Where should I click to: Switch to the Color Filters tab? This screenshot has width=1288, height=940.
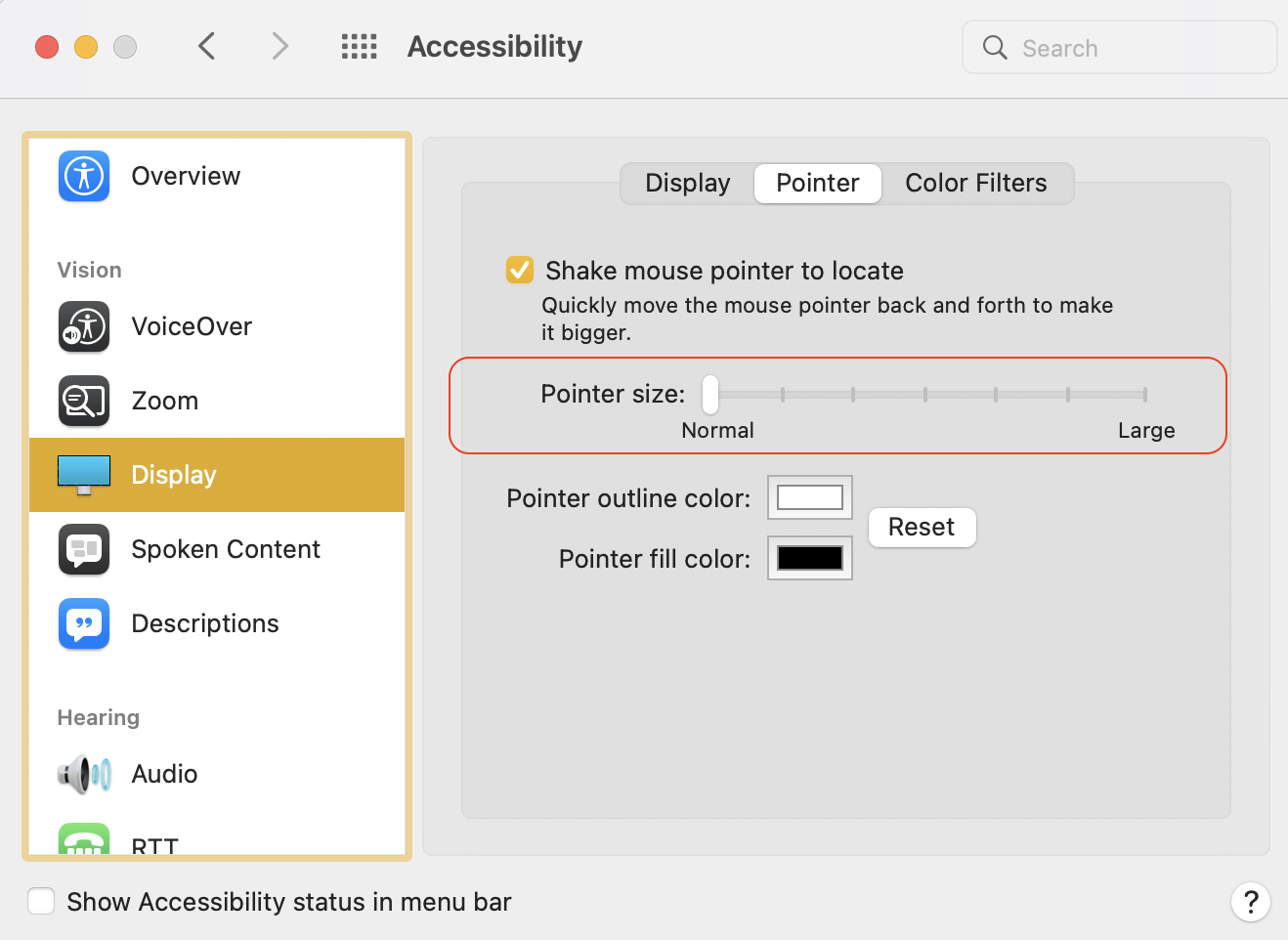coord(975,184)
